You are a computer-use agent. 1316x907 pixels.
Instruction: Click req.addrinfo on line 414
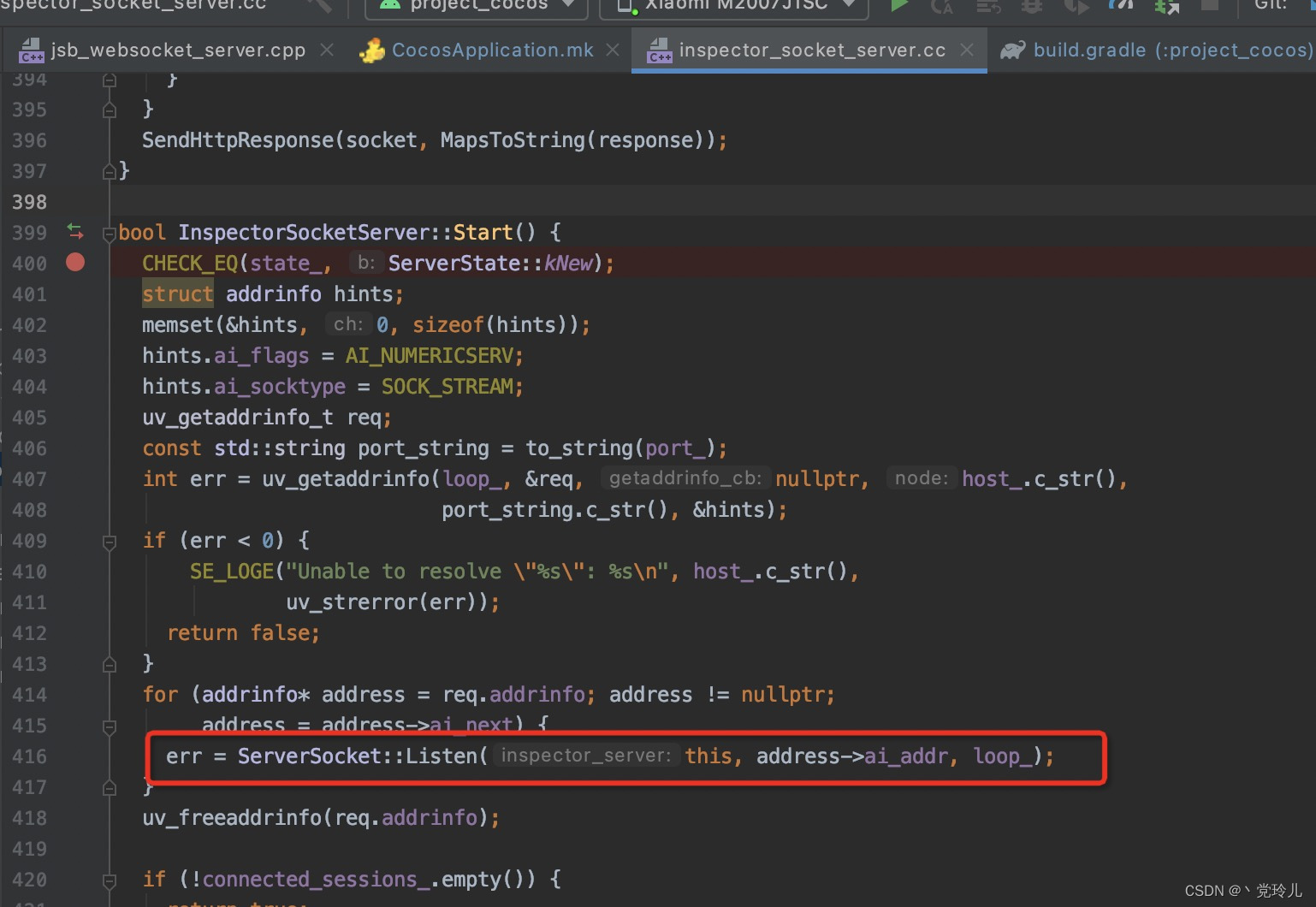pos(514,695)
